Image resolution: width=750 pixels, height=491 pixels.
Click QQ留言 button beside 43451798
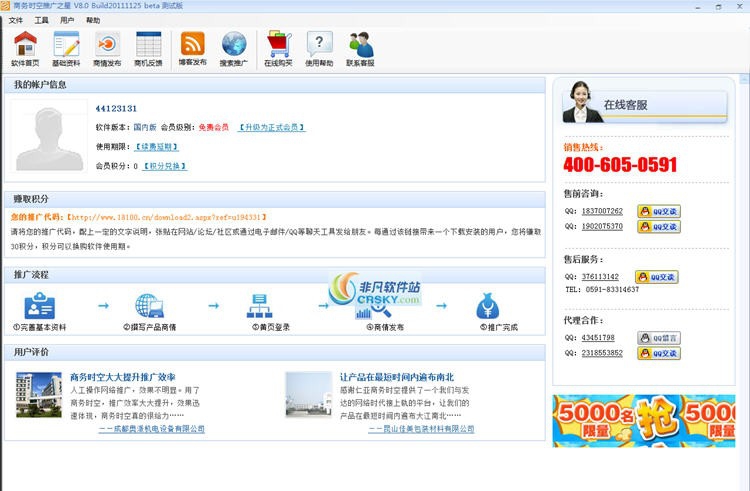coord(659,338)
